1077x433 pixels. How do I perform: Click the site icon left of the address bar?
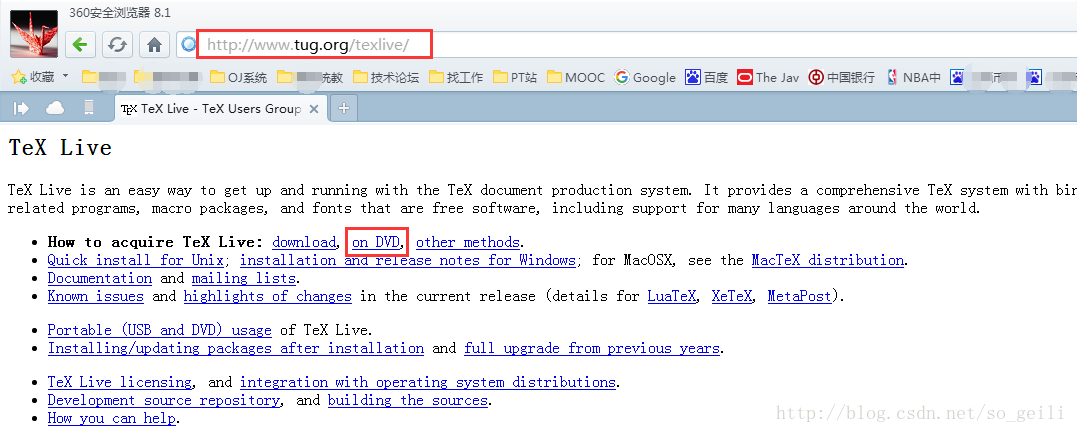[x=188, y=45]
